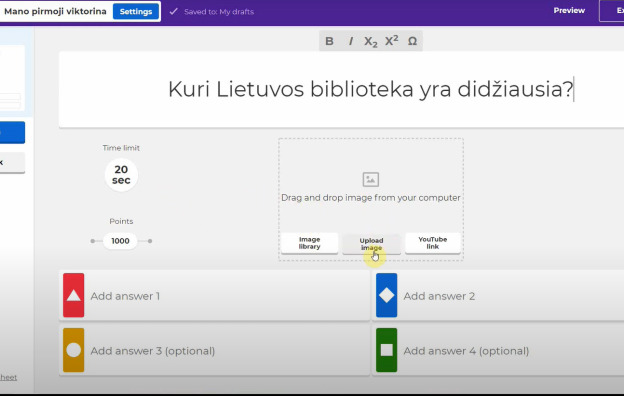The image size is (624, 396).
Task: Click the blue diamond answer icon
Action: 386,295
